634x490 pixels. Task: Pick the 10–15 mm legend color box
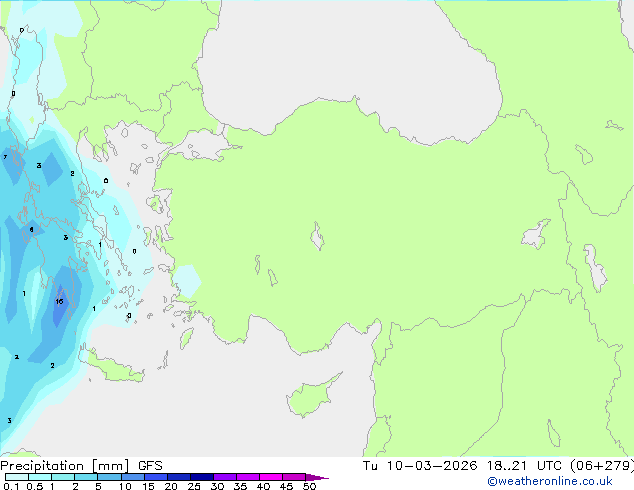pyautogui.click(x=132, y=477)
